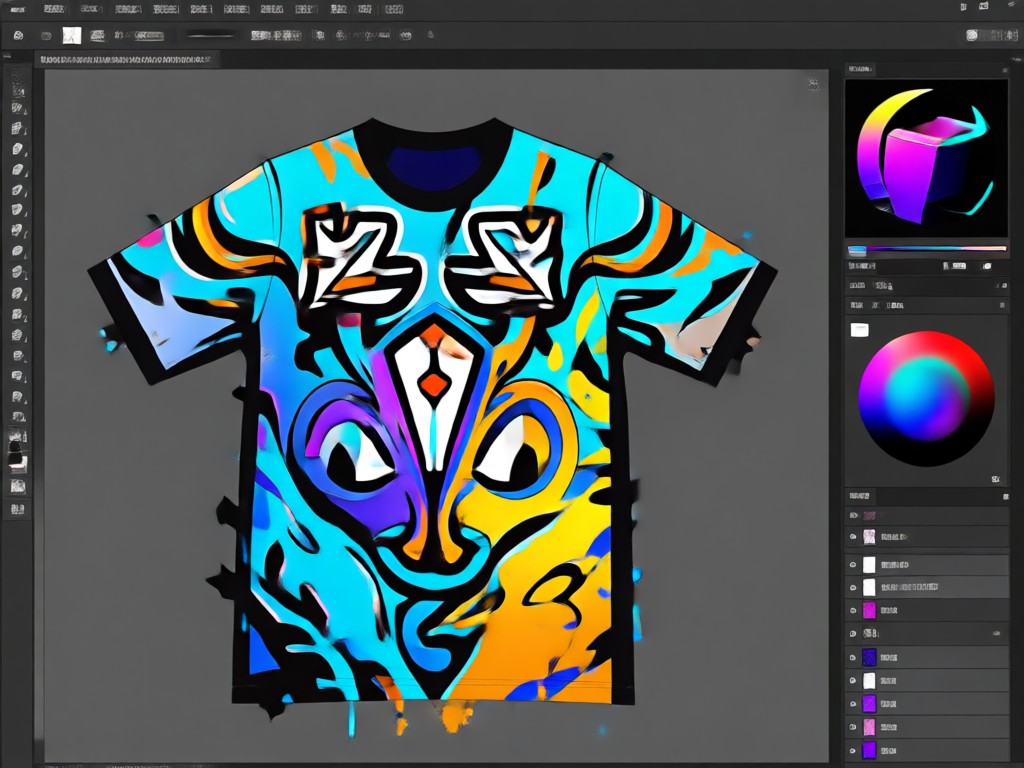The height and width of the screenshot is (768, 1024).
Task: Open the top right-hand panel's menu icon
Action: point(1005,69)
